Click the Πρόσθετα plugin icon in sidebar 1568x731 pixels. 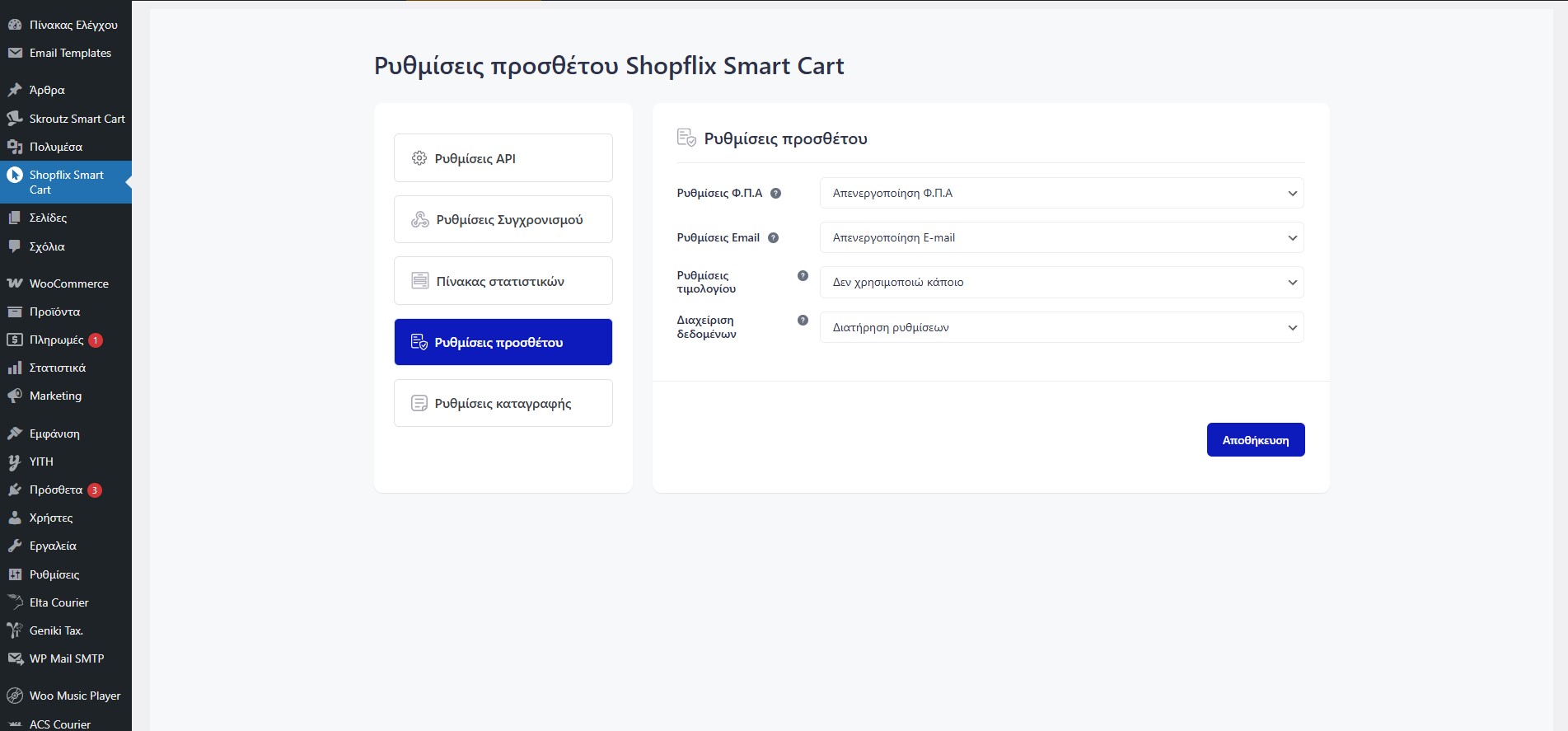point(15,490)
